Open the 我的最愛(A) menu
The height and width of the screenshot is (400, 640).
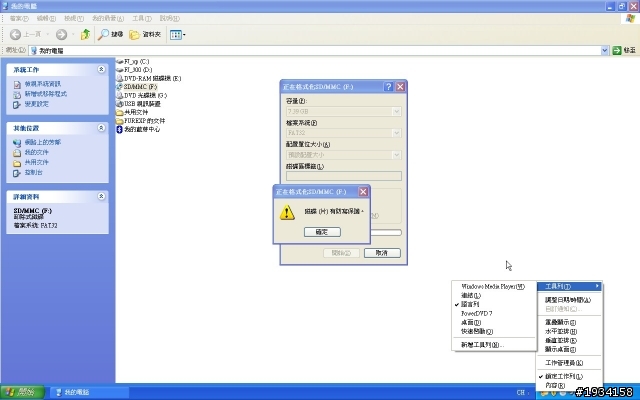(x=108, y=18)
